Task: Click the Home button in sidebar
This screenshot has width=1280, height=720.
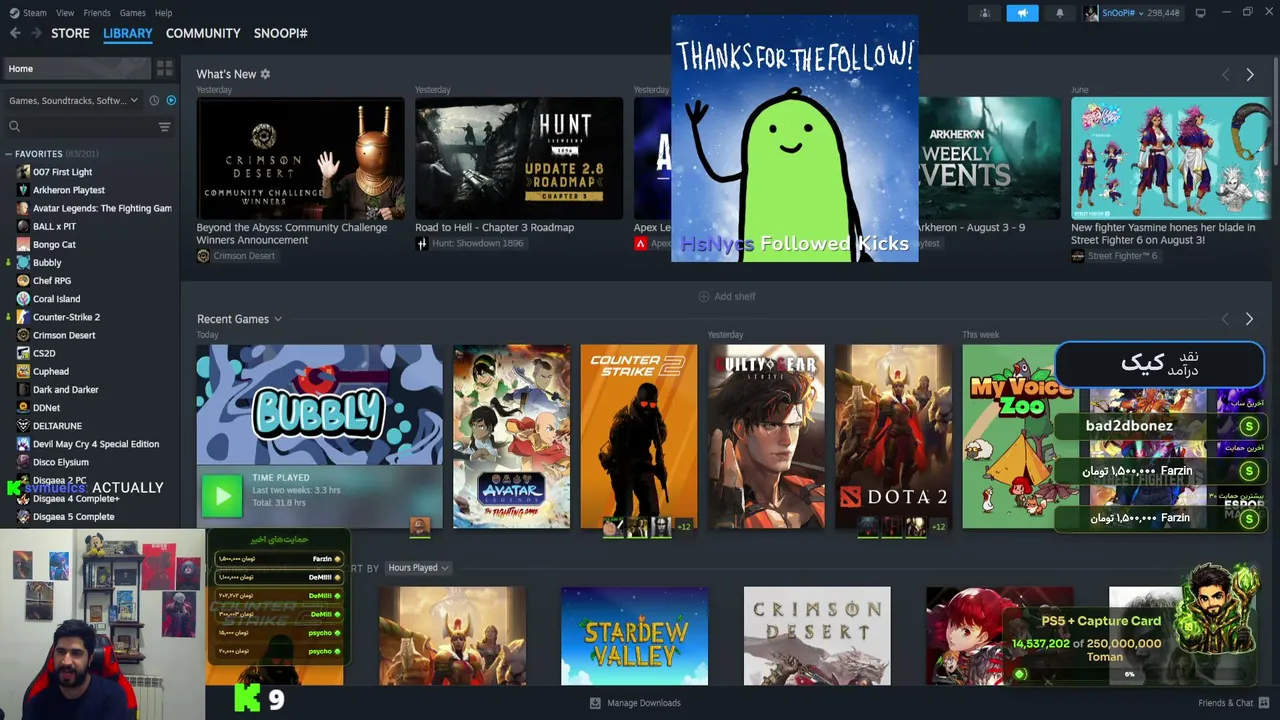Action: pos(75,69)
